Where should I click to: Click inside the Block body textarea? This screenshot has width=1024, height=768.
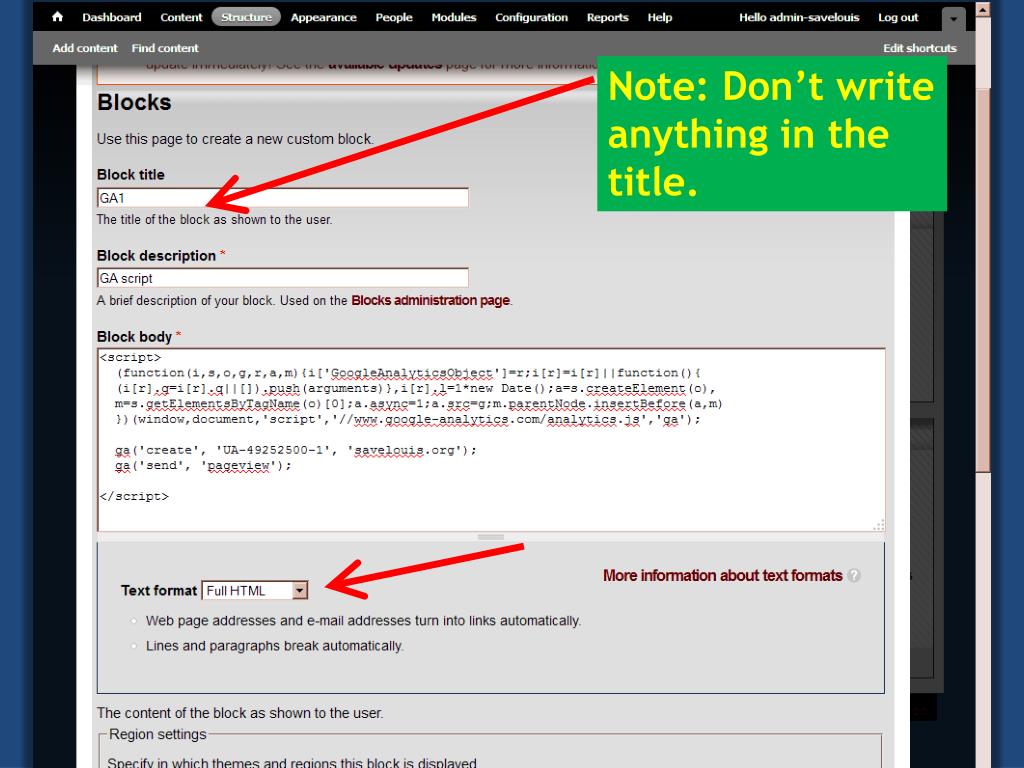click(x=491, y=440)
